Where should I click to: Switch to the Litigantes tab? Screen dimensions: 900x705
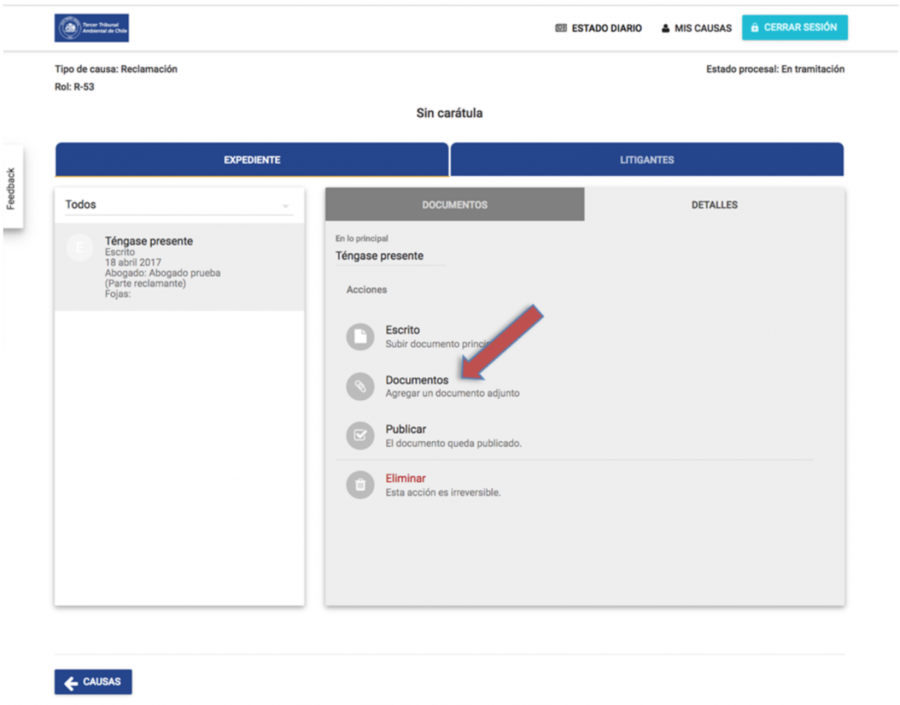coord(647,160)
